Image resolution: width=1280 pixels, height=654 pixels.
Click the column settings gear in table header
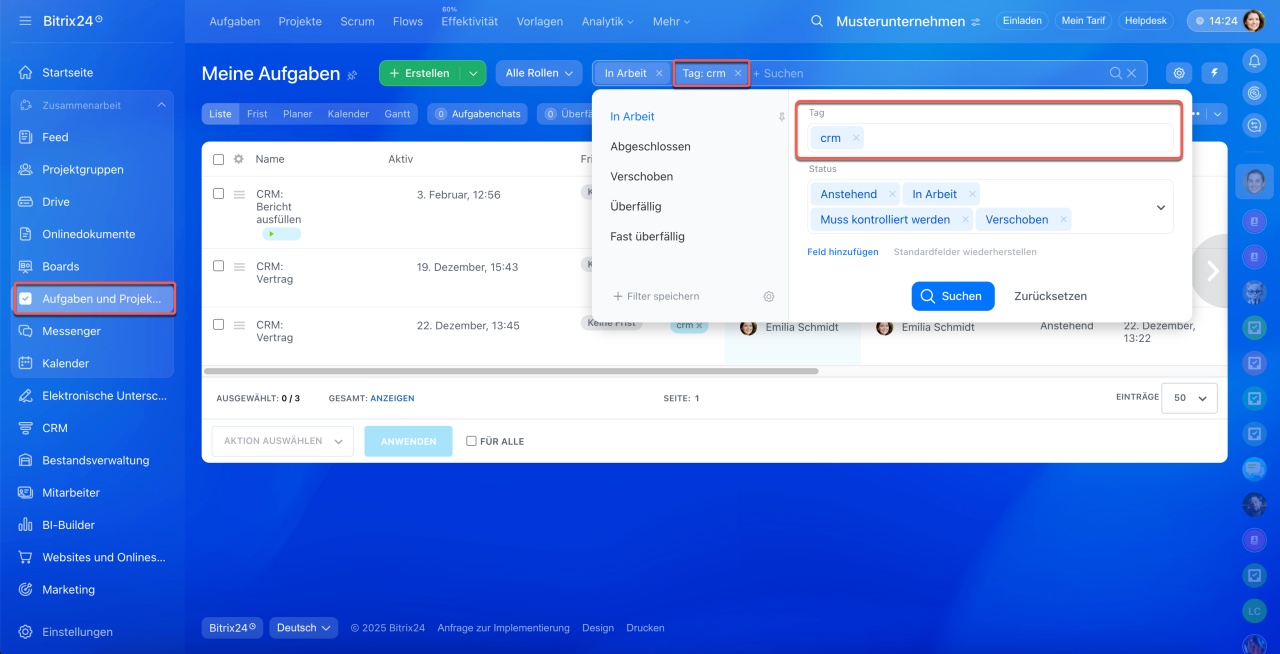[239, 159]
